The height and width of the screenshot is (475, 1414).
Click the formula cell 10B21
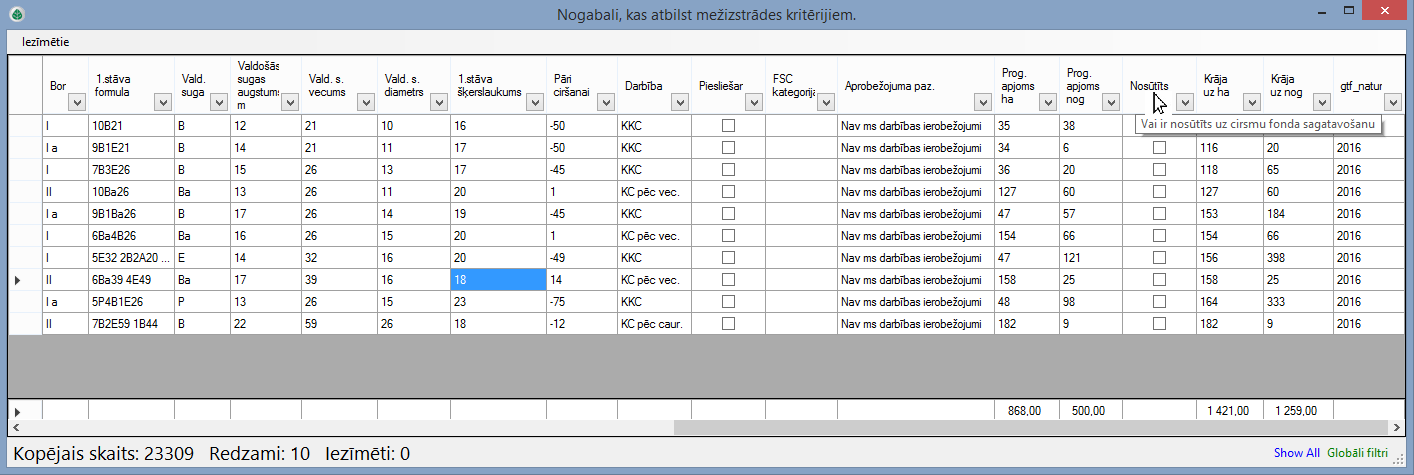click(131, 126)
